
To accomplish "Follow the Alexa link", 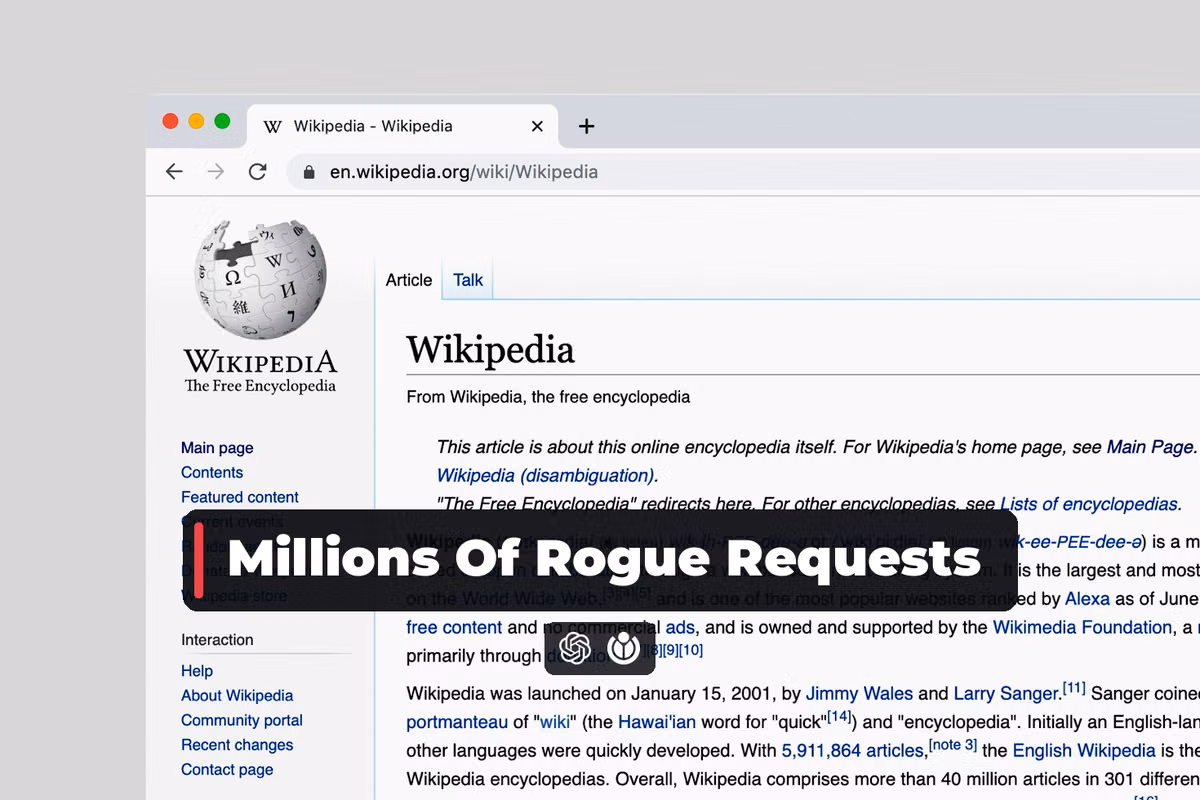I will (x=1087, y=599).
